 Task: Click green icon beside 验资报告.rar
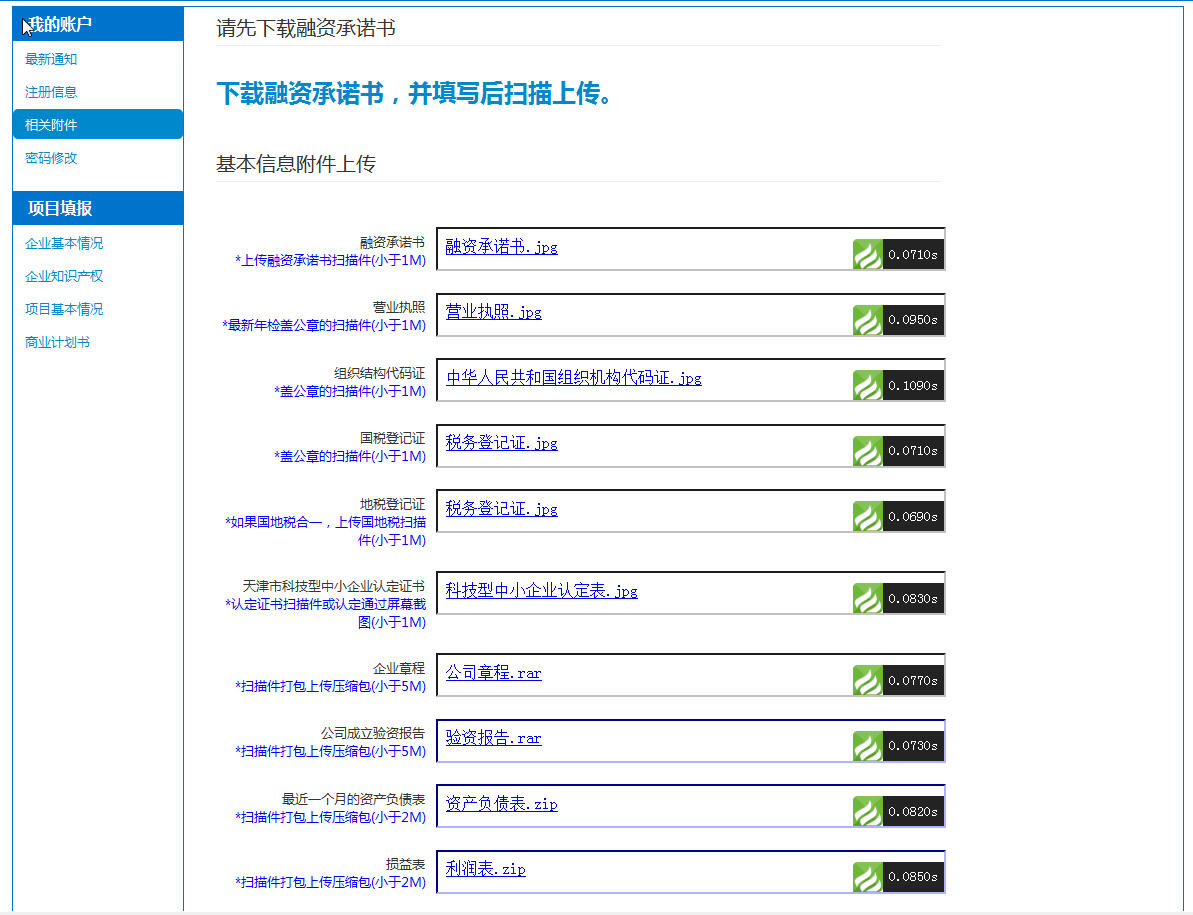pyautogui.click(x=867, y=746)
